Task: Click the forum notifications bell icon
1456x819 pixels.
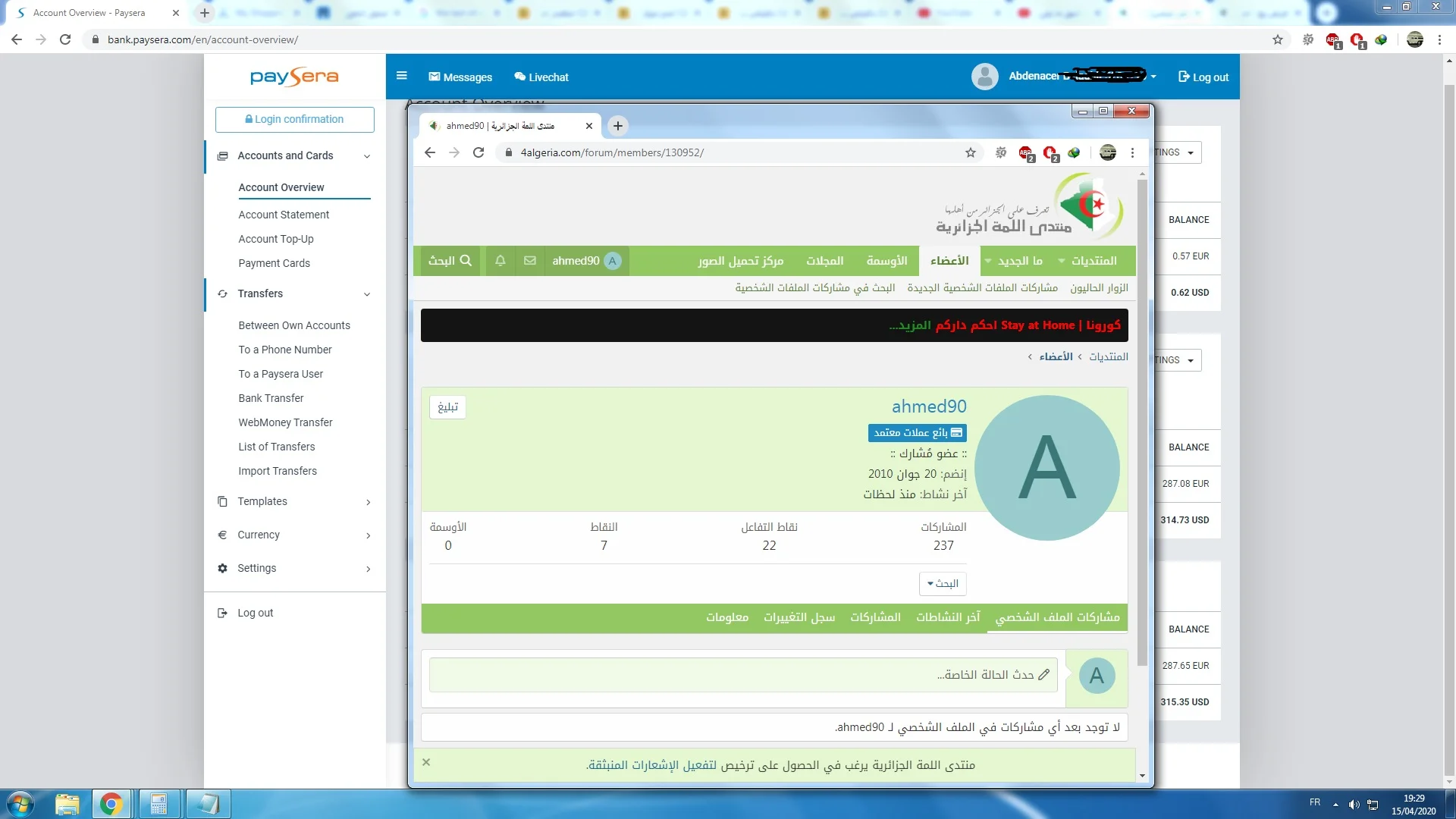Action: 500,261
